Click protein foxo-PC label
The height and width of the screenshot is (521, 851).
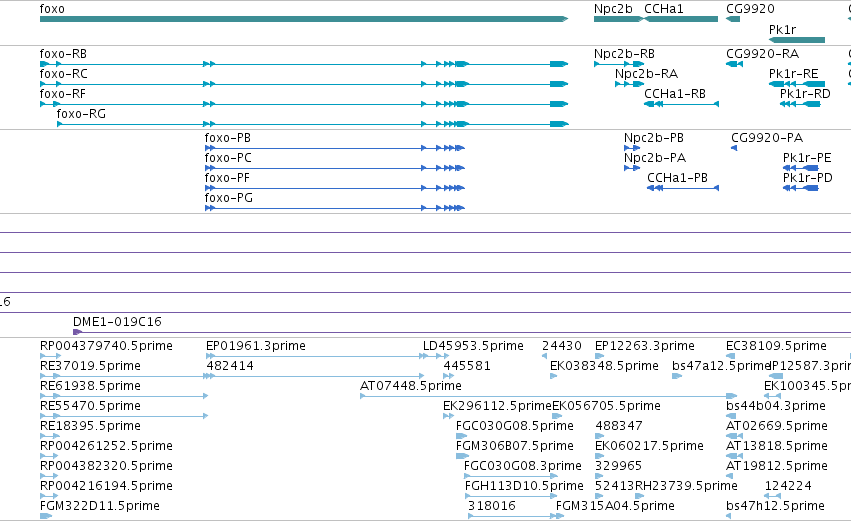click(x=228, y=158)
